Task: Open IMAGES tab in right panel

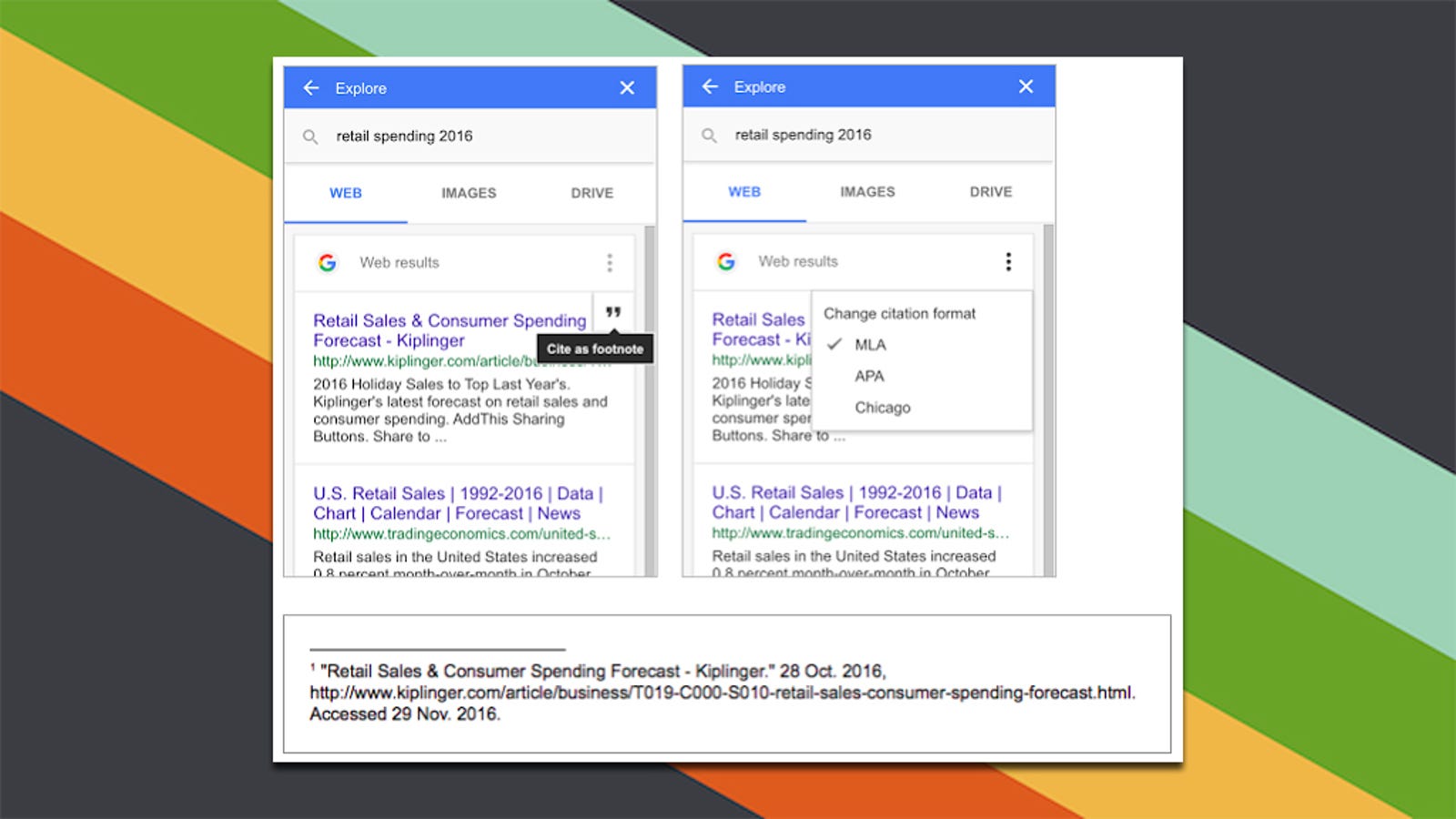Action: coord(867,192)
